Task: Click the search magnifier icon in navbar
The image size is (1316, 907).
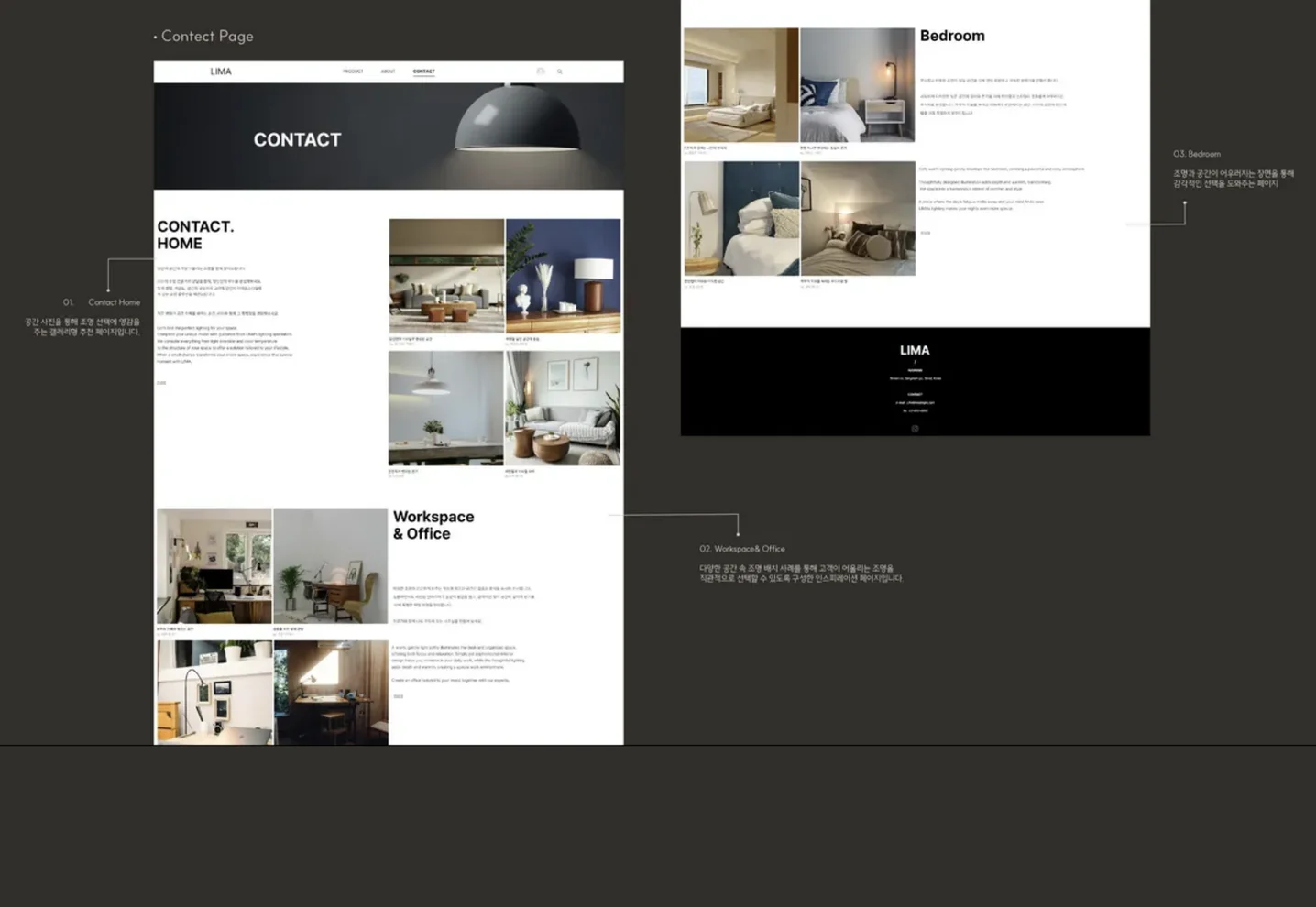Action: click(560, 71)
